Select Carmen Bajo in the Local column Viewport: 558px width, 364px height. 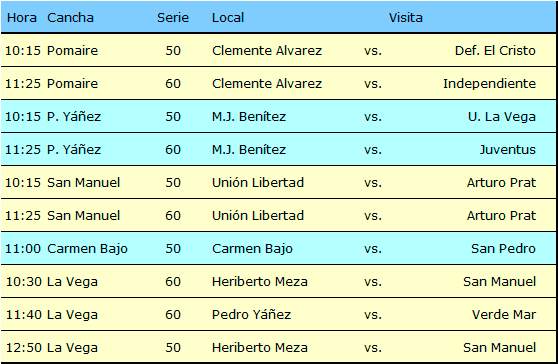point(252,249)
